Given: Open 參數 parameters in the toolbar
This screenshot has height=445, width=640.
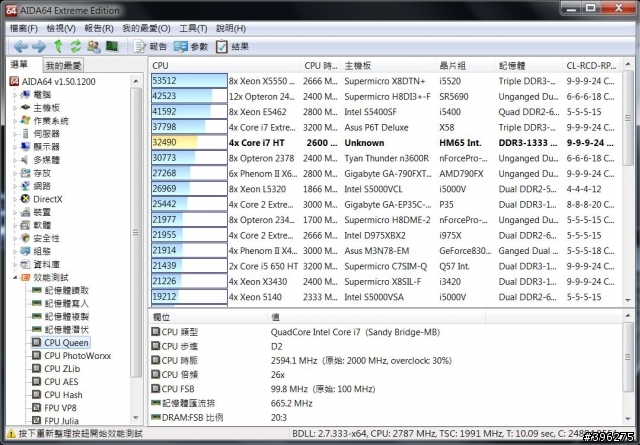Looking at the screenshot, I should pos(191,47).
